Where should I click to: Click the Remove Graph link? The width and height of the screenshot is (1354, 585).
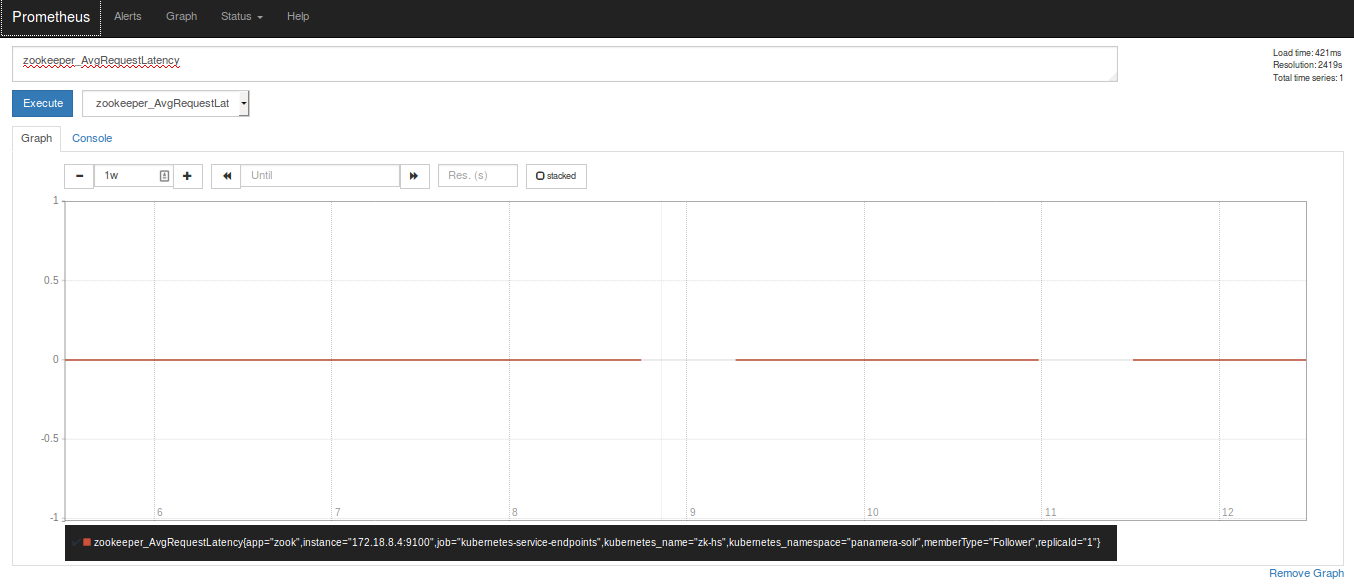[1306, 572]
